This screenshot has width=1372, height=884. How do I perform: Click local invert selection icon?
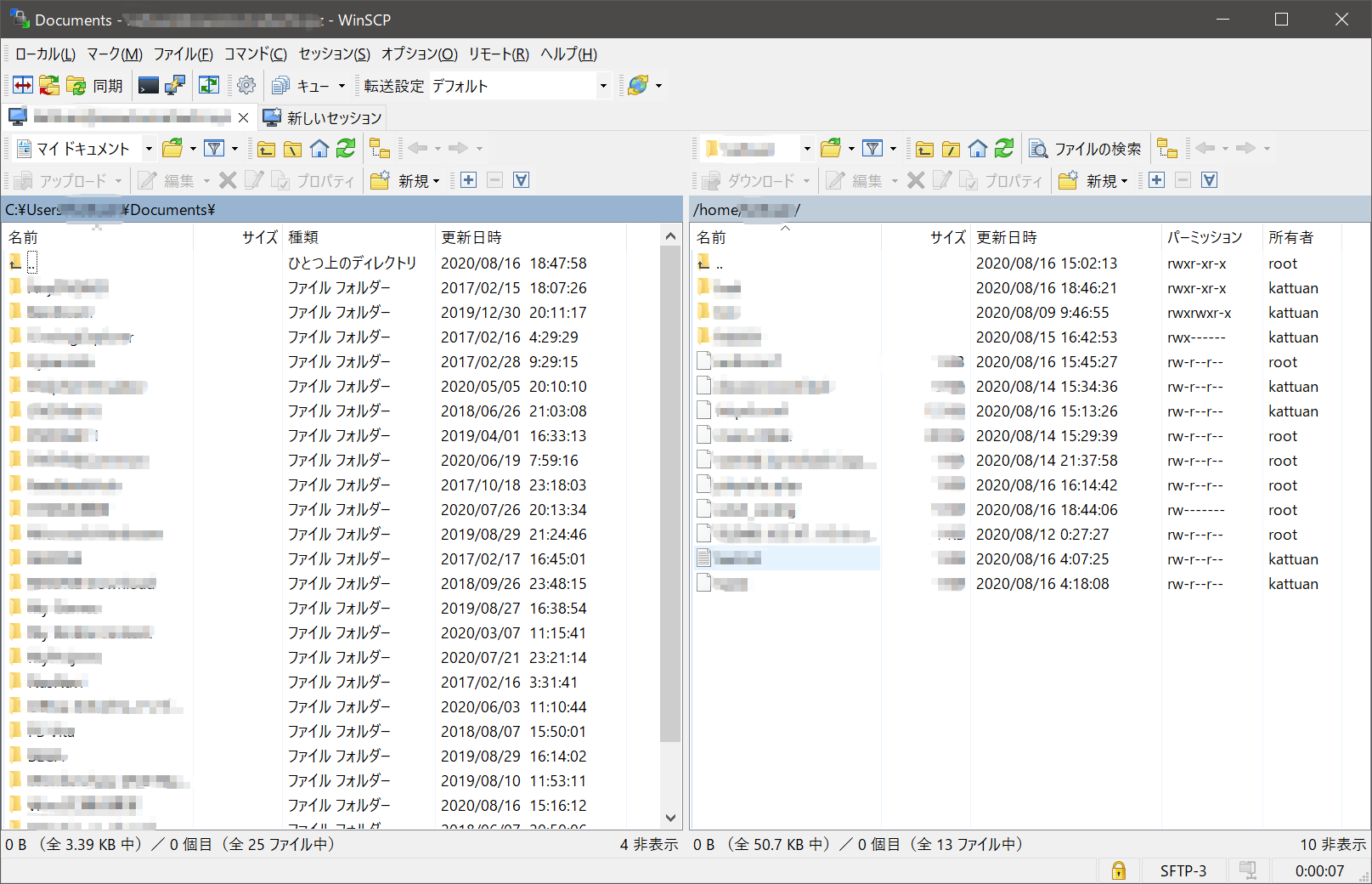(522, 180)
